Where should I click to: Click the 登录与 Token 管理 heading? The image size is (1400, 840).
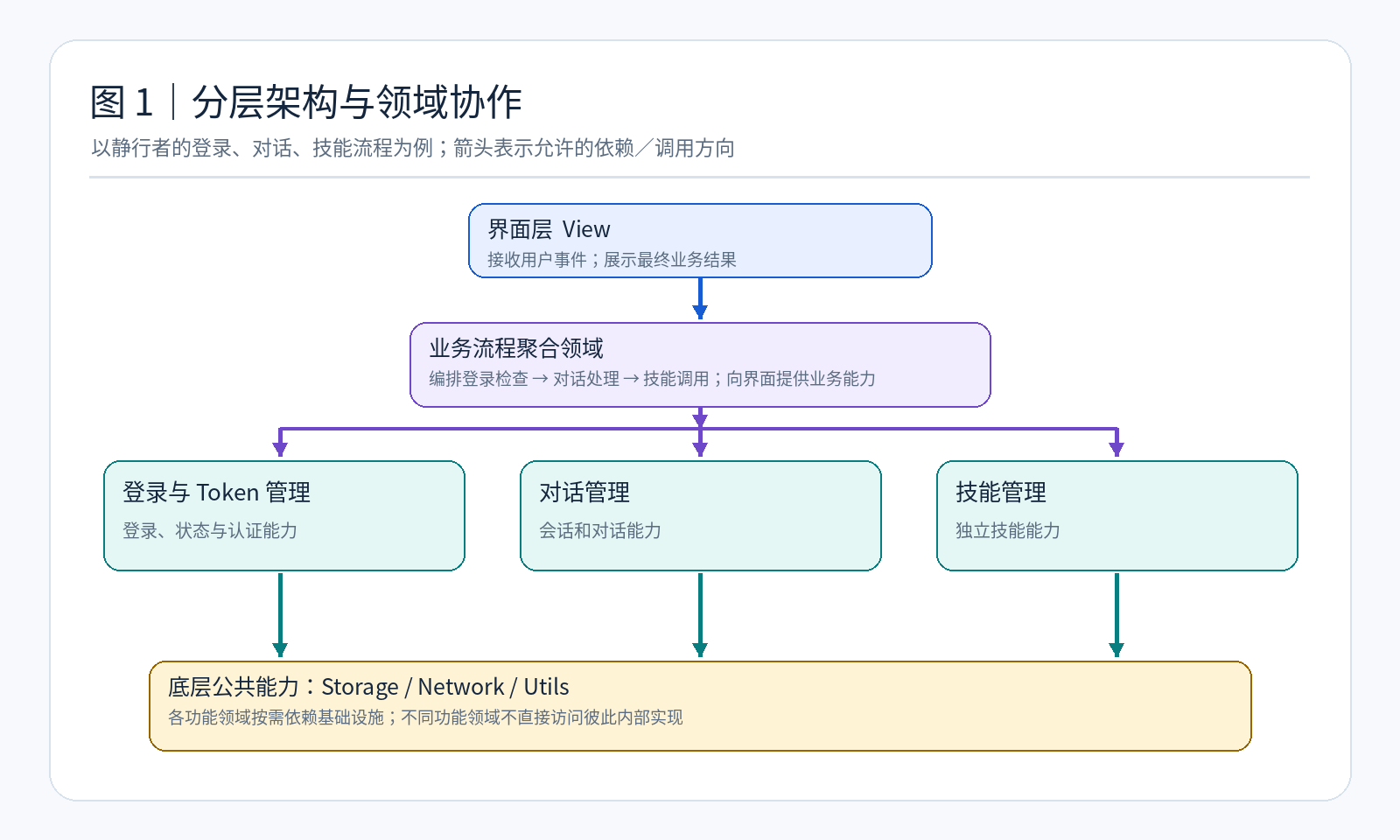(x=216, y=493)
